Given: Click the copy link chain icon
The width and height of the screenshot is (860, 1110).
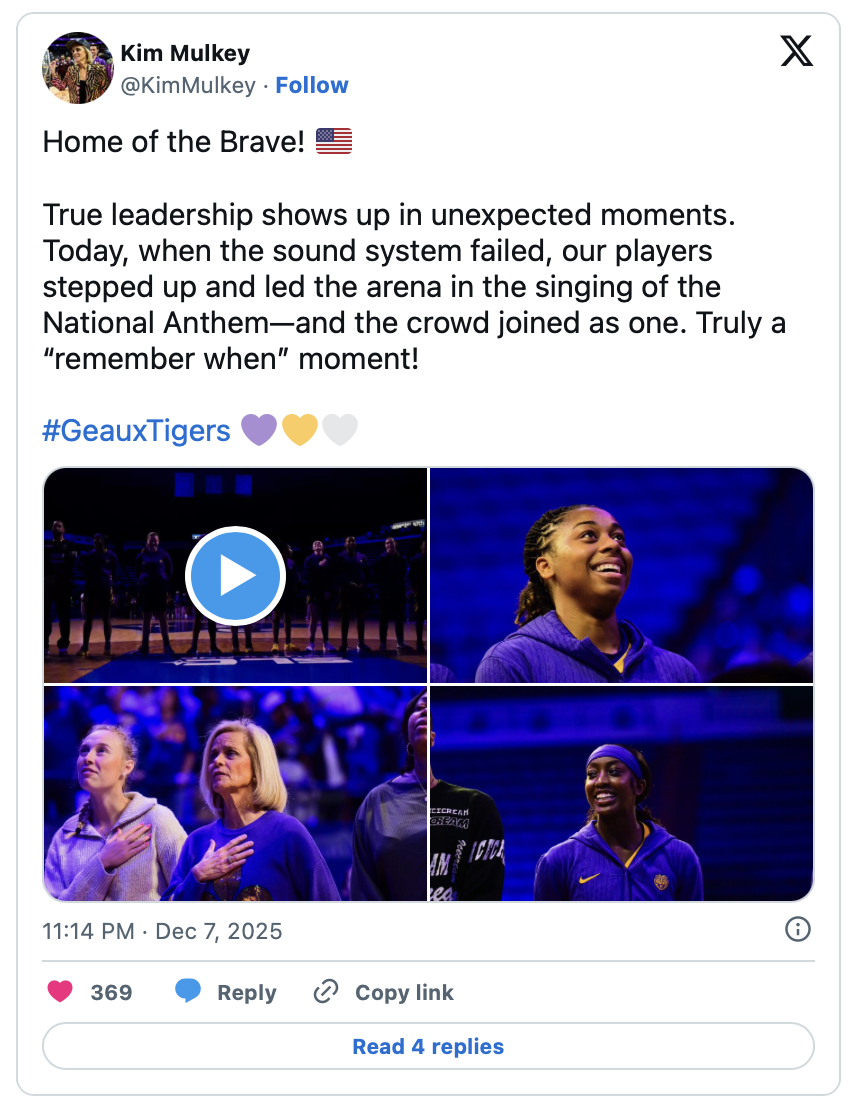Looking at the screenshot, I should (326, 992).
